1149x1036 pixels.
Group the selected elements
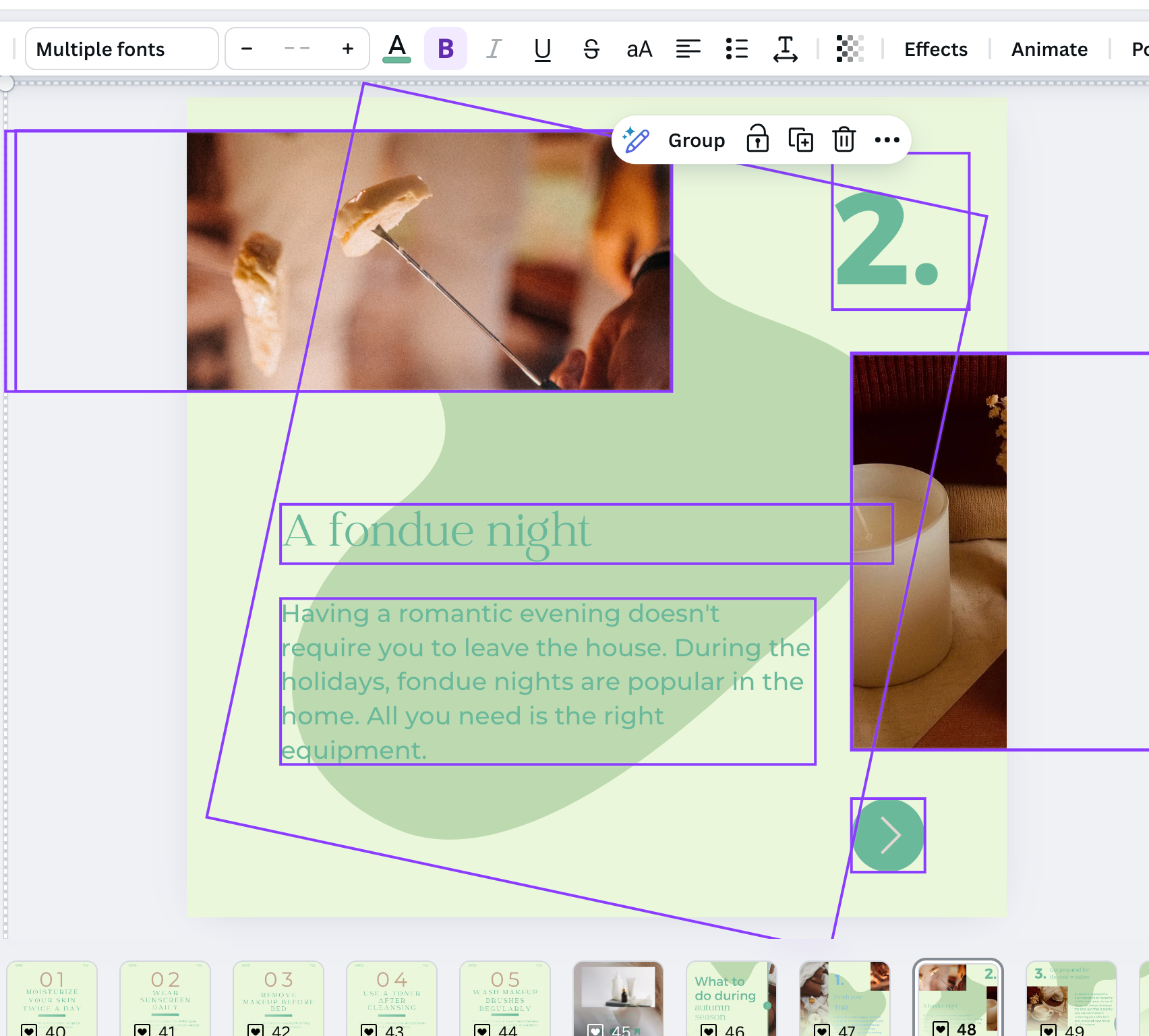[696, 140]
